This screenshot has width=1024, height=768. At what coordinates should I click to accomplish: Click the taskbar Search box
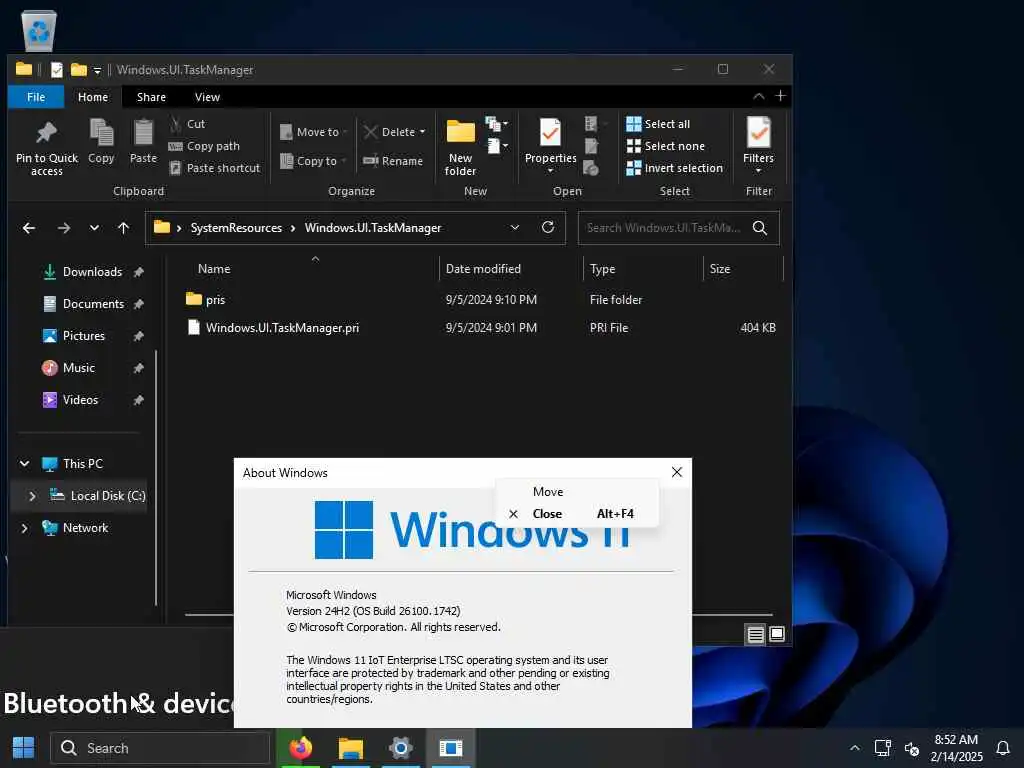click(x=160, y=748)
